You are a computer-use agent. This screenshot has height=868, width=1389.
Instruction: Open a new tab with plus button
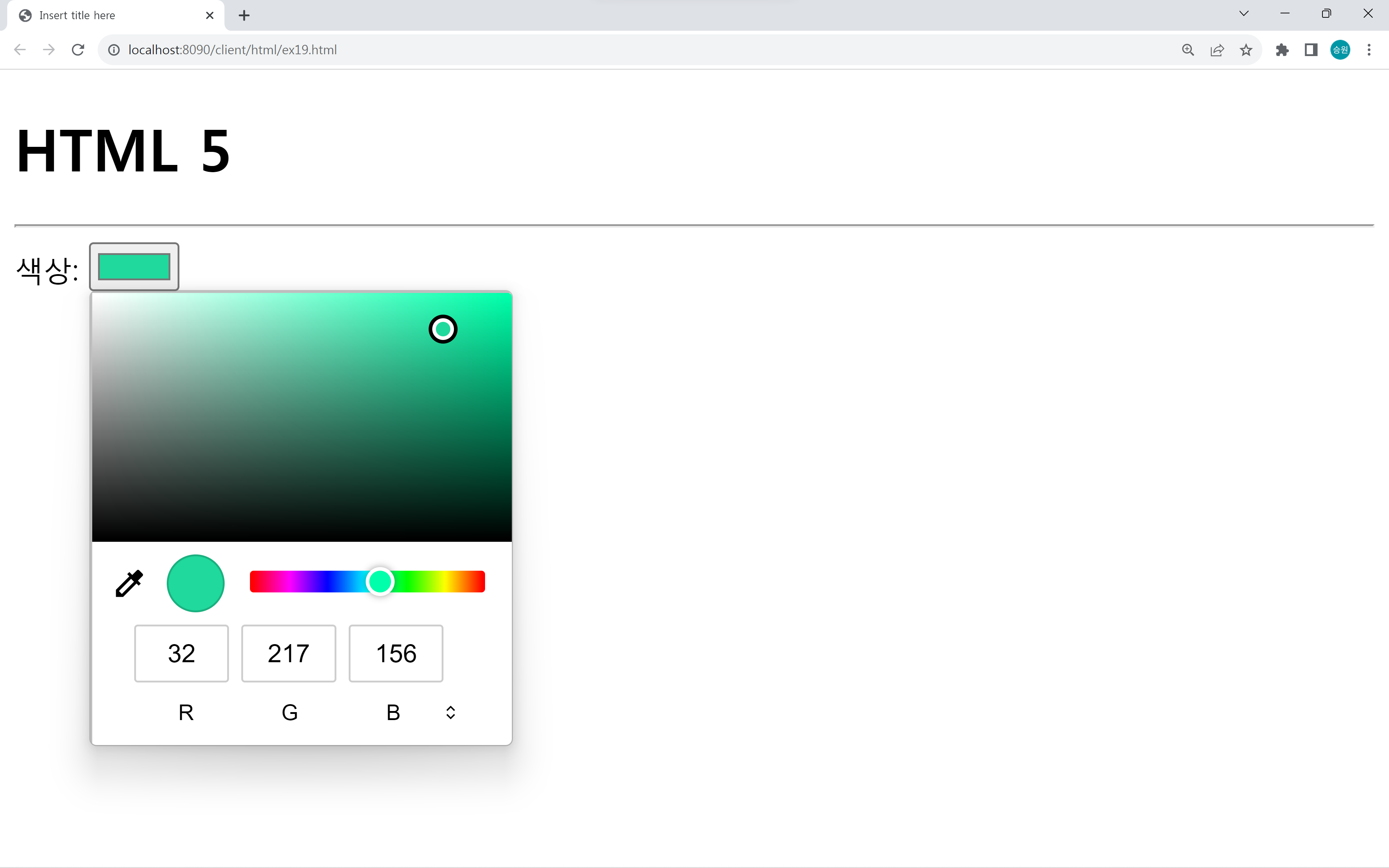(244, 16)
